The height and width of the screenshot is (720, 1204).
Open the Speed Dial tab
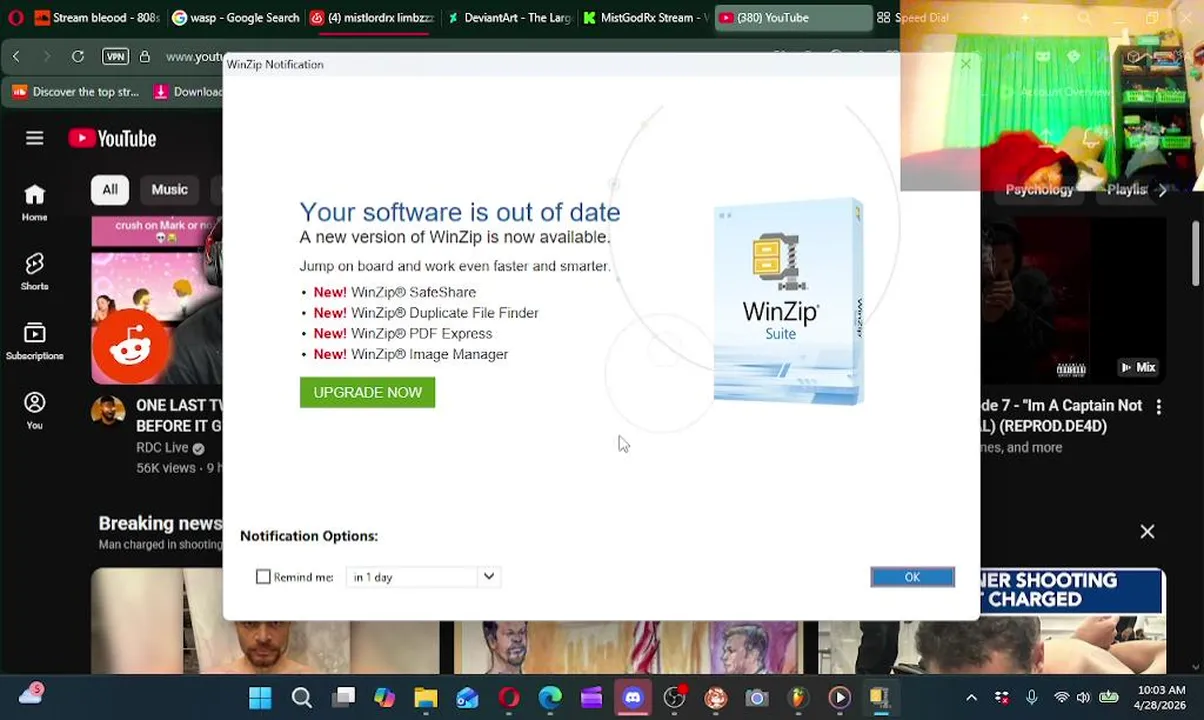click(912, 17)
